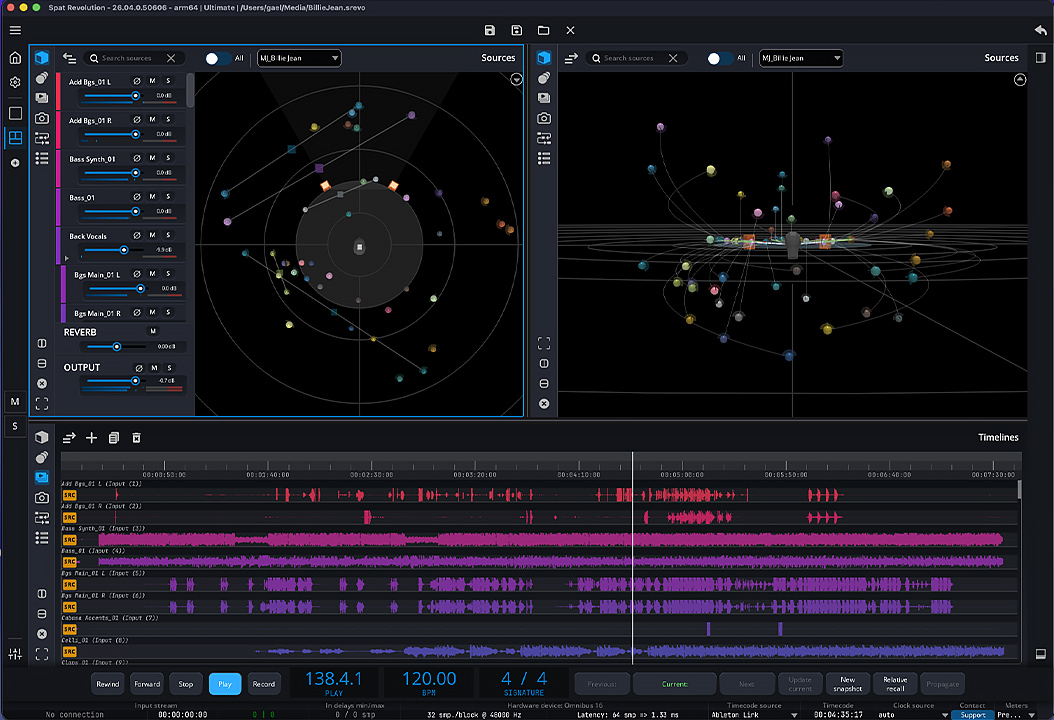This screenshot has width=1054, height=720.
Task: Click the fullscreen icon in right 3D view
Action: point(544,343)
